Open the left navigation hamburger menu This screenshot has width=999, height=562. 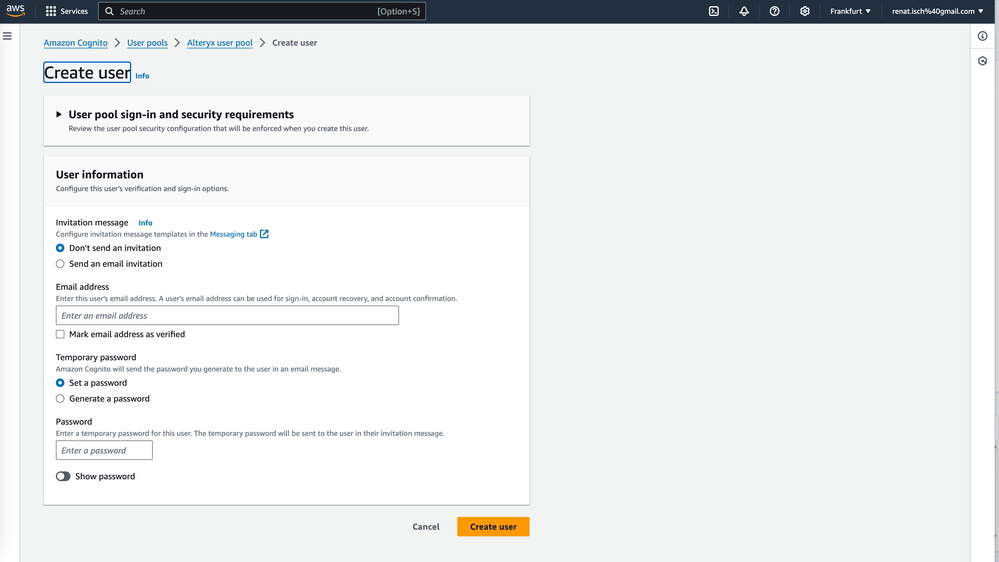8,36
